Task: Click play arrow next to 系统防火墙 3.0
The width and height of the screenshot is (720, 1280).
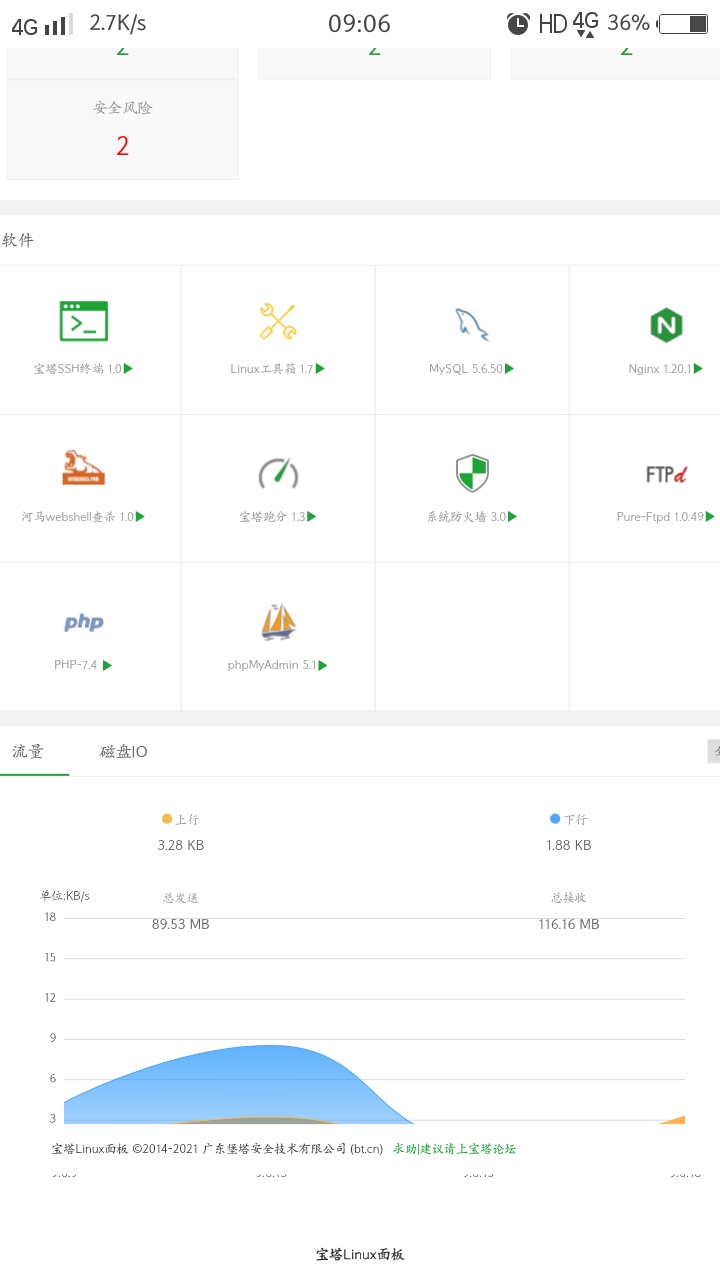Action: point(513,516)
